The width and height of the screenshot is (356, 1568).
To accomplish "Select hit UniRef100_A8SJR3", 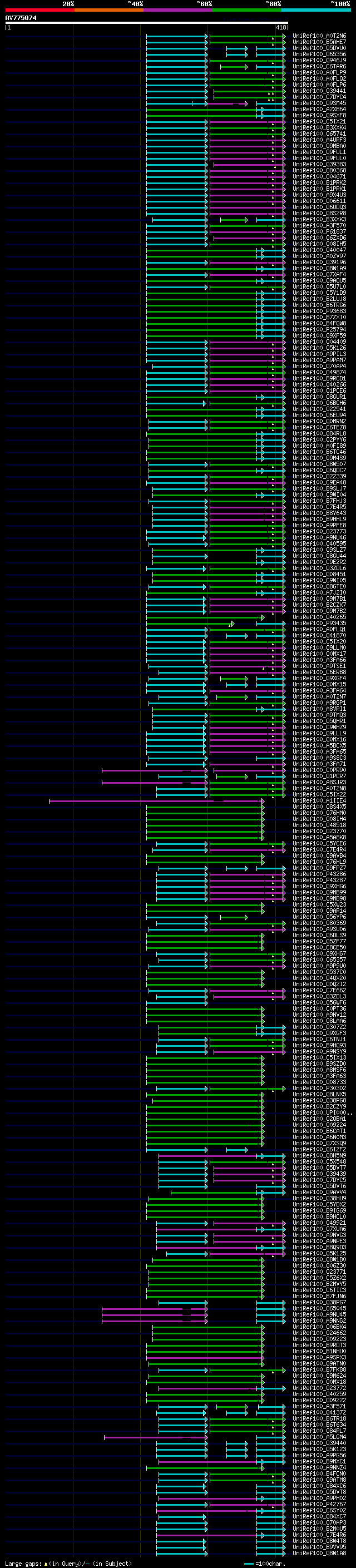I will pos(319,782).
